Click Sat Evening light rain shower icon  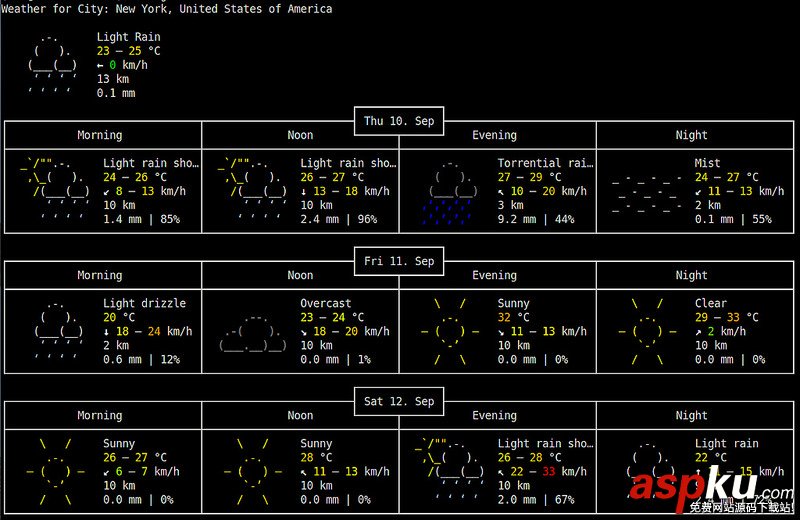click(449, 471)
